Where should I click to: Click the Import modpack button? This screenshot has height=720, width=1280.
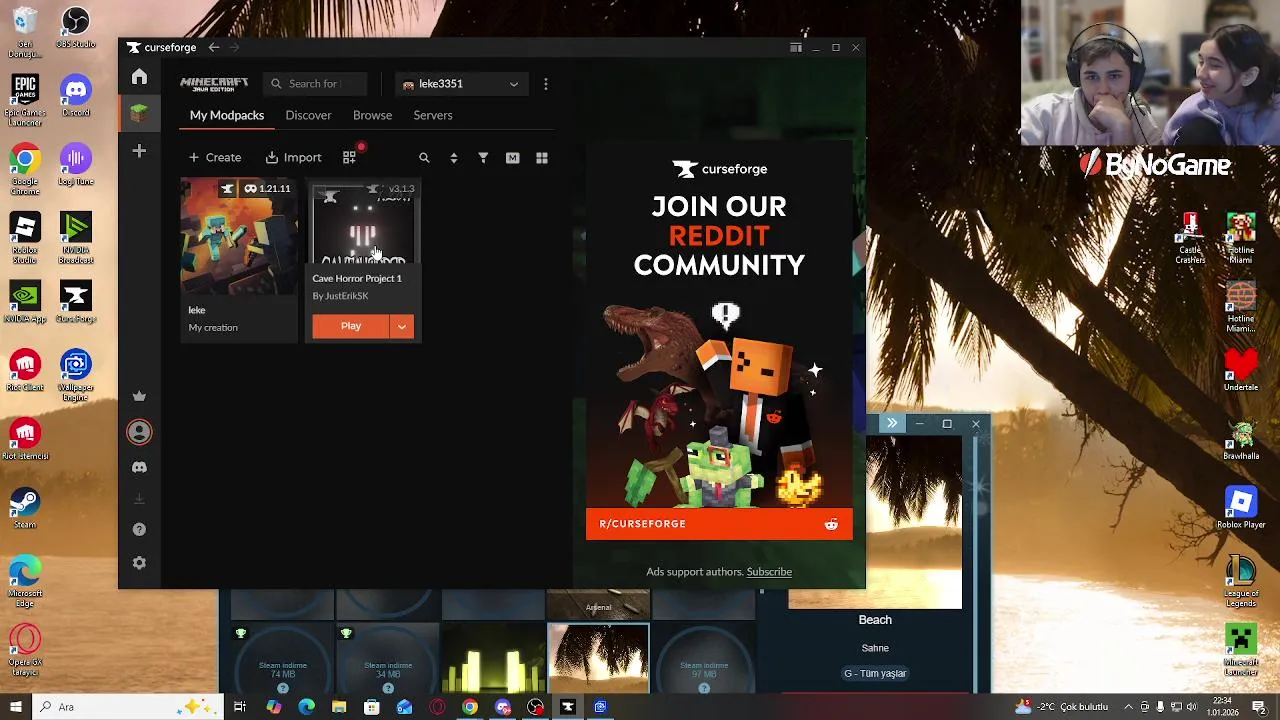293,157
